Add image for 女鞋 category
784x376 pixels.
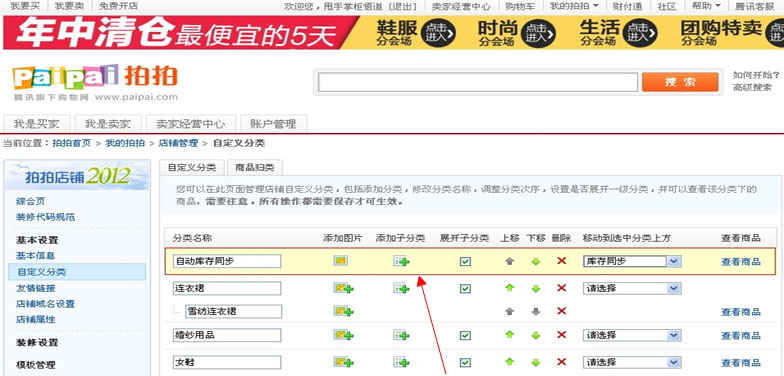pyautogui.click(x=344, y=362)
